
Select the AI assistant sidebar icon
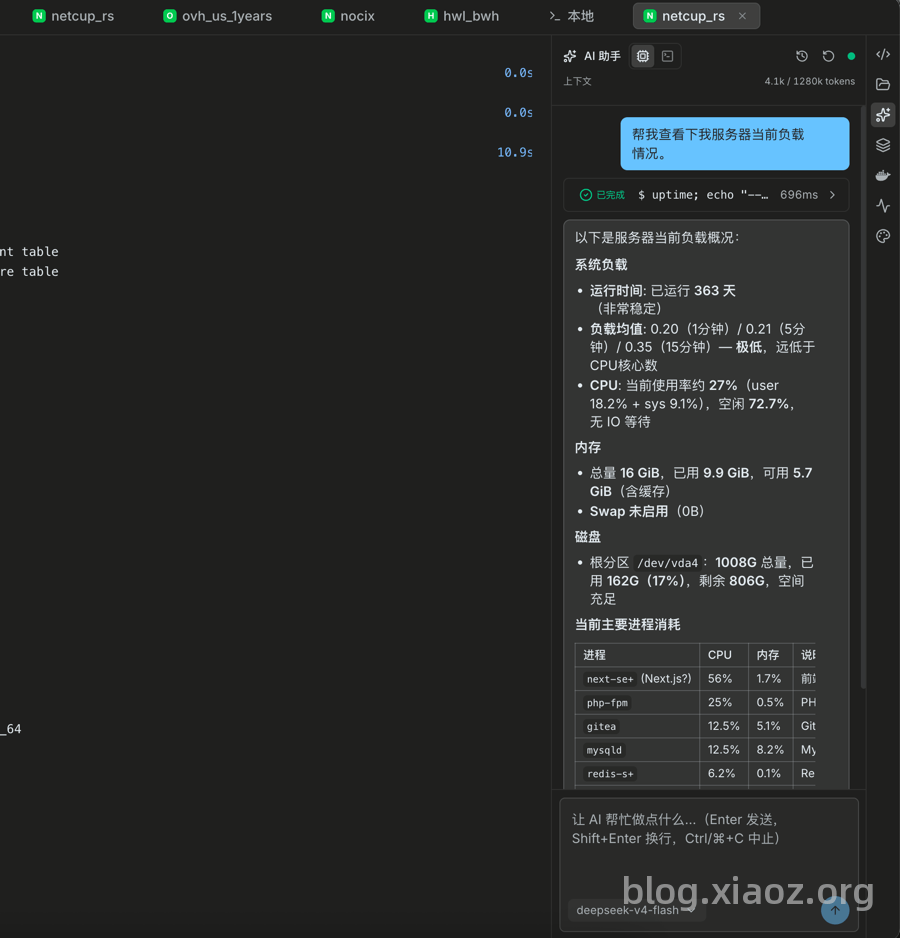[x=883, y=115]
